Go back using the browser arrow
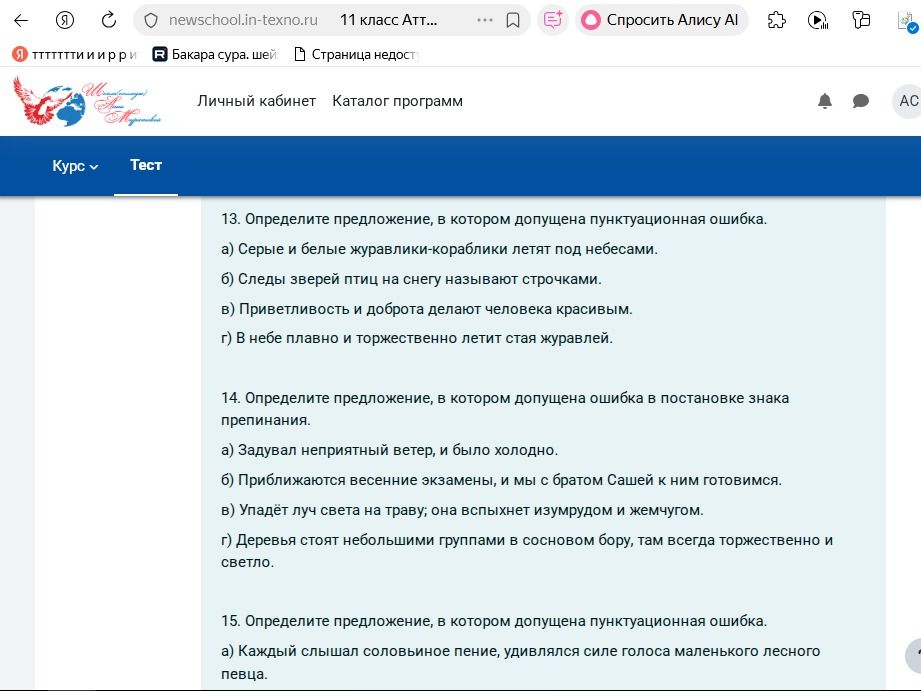Screen dimensions: 921x691 (21, 21)
